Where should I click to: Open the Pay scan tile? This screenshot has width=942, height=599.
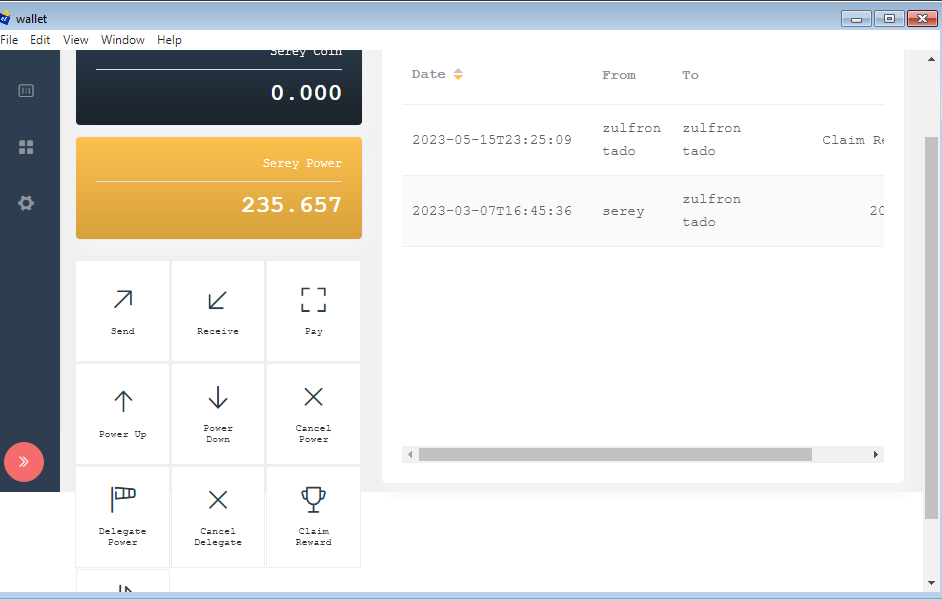coord(313,311)
